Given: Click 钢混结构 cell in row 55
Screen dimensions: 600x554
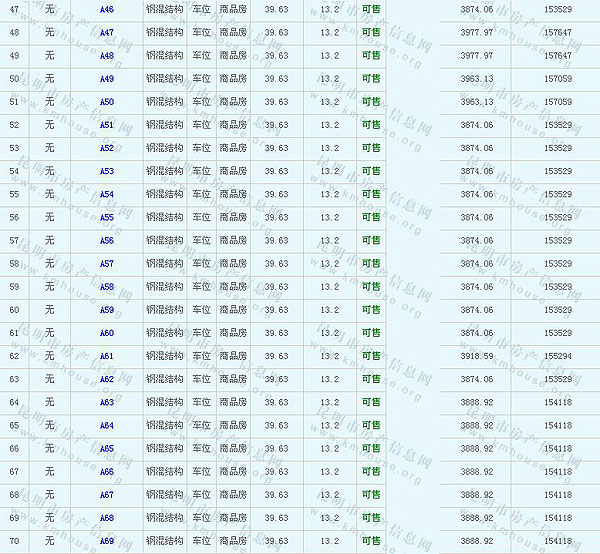Looking at the screenshot, I should 164,217.
